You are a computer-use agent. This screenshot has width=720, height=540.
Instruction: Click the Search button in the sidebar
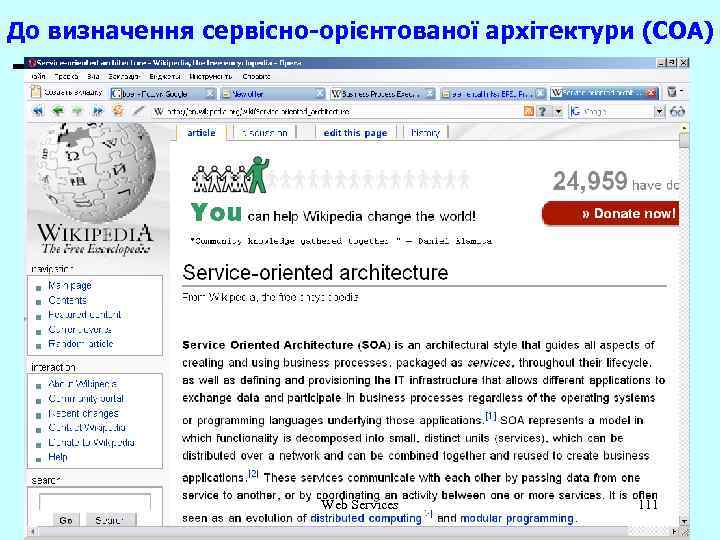[x=110, y=520]
